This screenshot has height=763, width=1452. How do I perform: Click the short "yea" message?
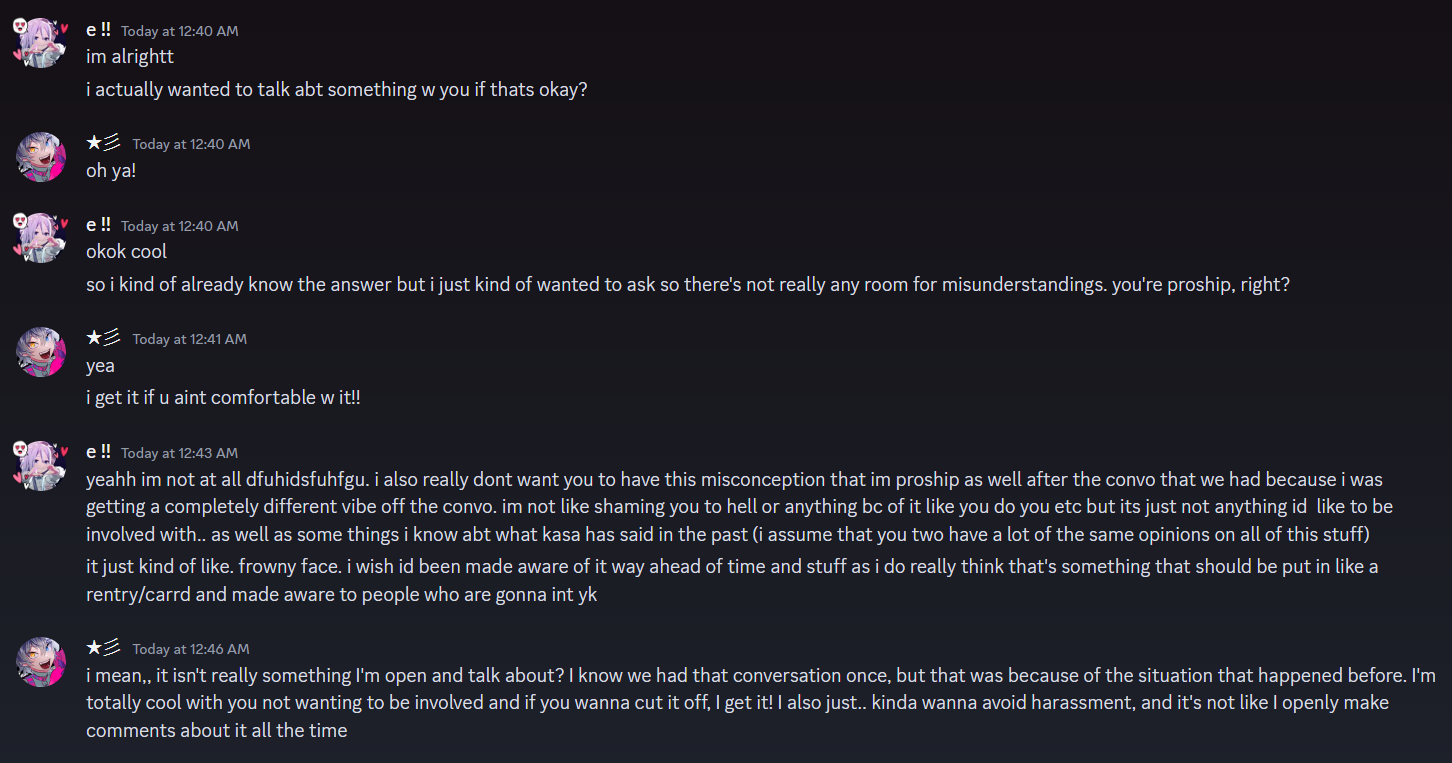coord(100,366)
